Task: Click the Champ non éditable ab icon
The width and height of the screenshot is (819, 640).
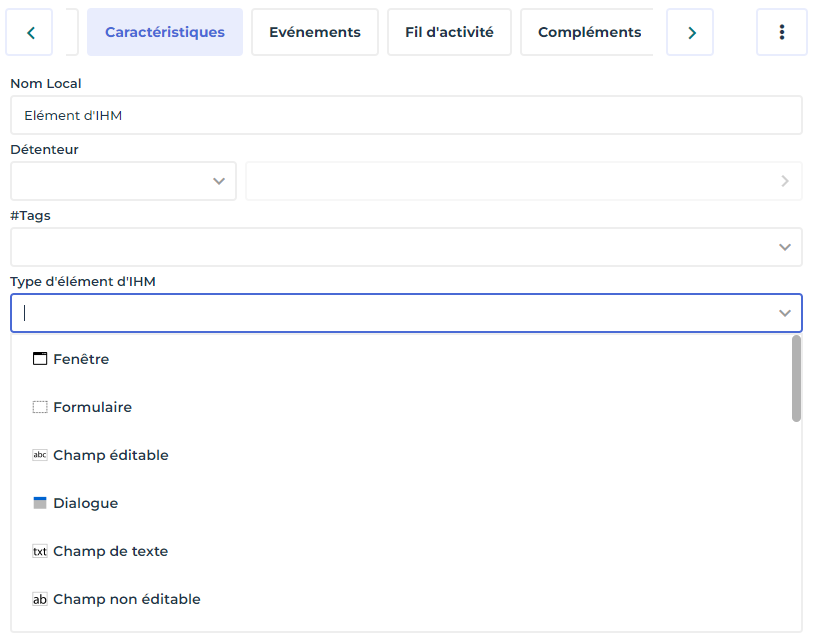Action: 40,599
